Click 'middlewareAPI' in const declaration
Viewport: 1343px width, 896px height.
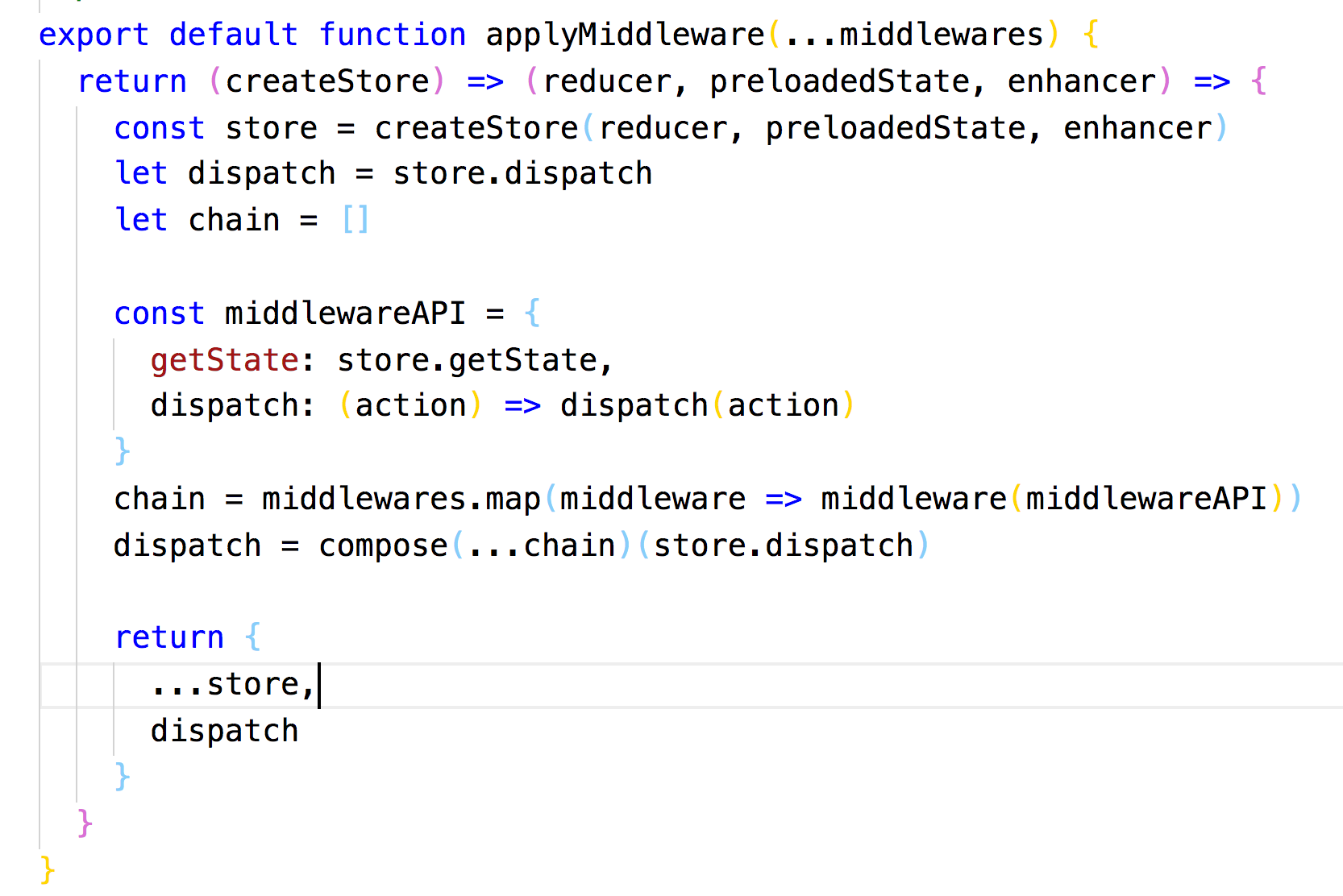[x=345, y=313]
